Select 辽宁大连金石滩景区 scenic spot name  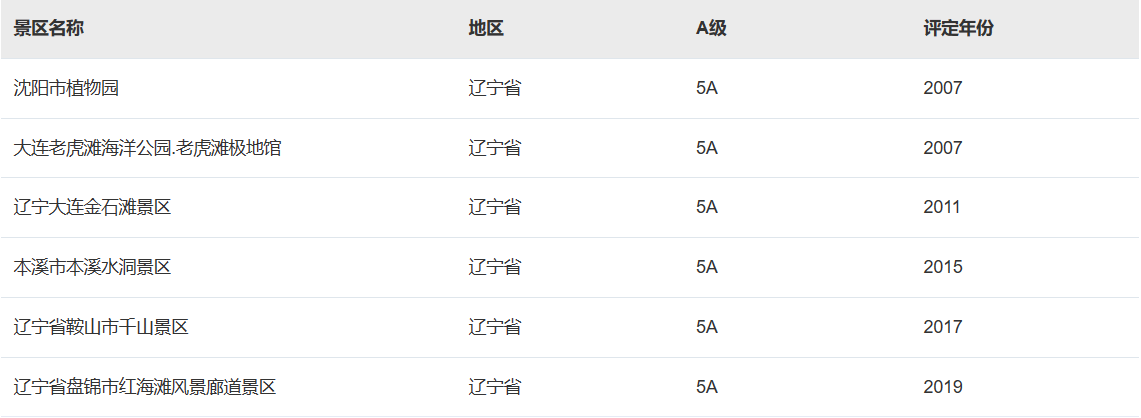[92, 208]
